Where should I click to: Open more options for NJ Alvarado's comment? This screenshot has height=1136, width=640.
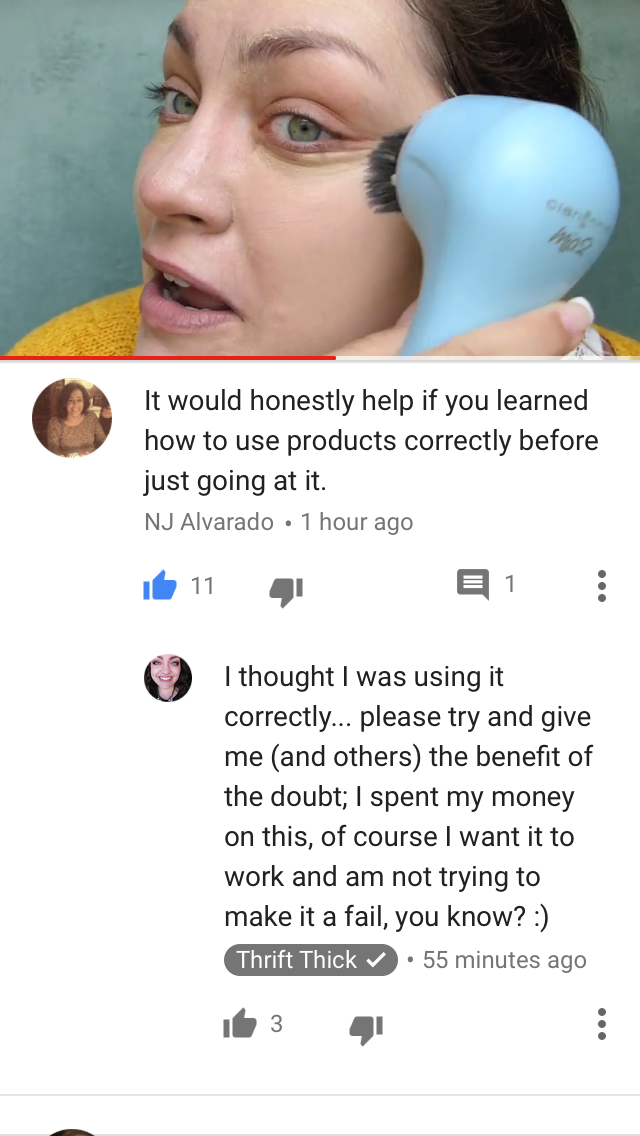click(x=602, y=585)
